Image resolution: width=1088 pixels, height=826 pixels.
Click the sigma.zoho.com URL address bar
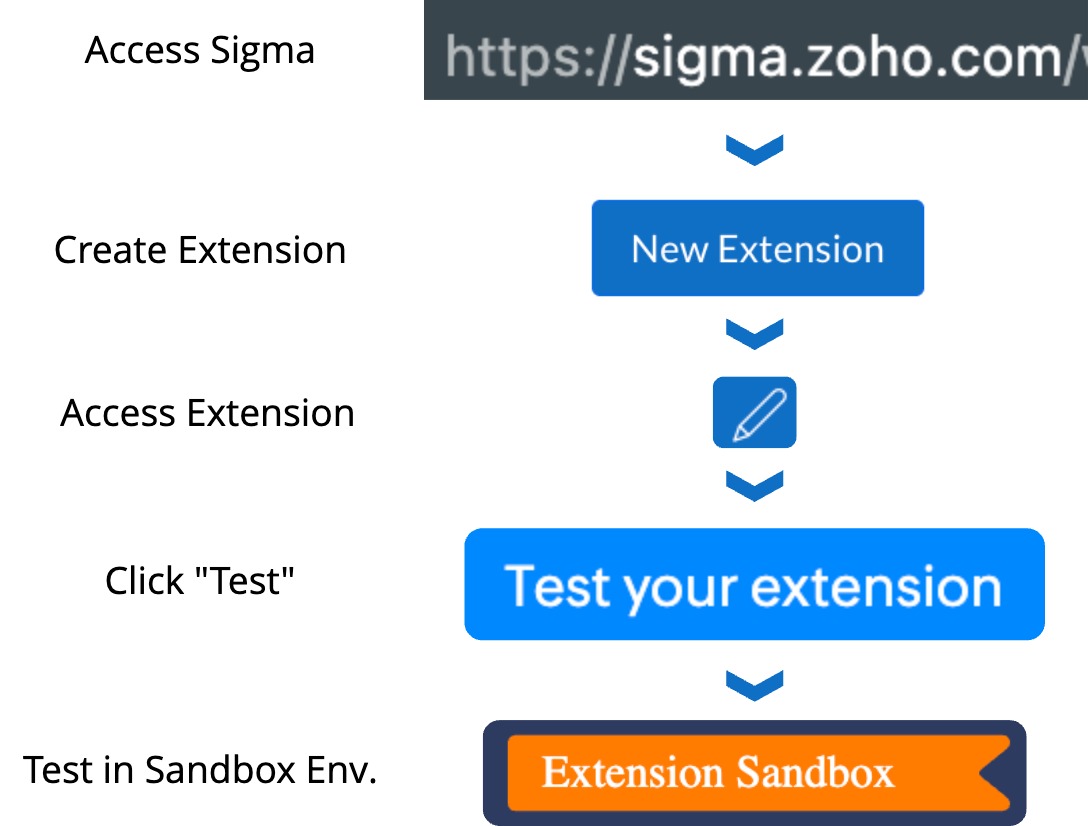coord(756,50)
